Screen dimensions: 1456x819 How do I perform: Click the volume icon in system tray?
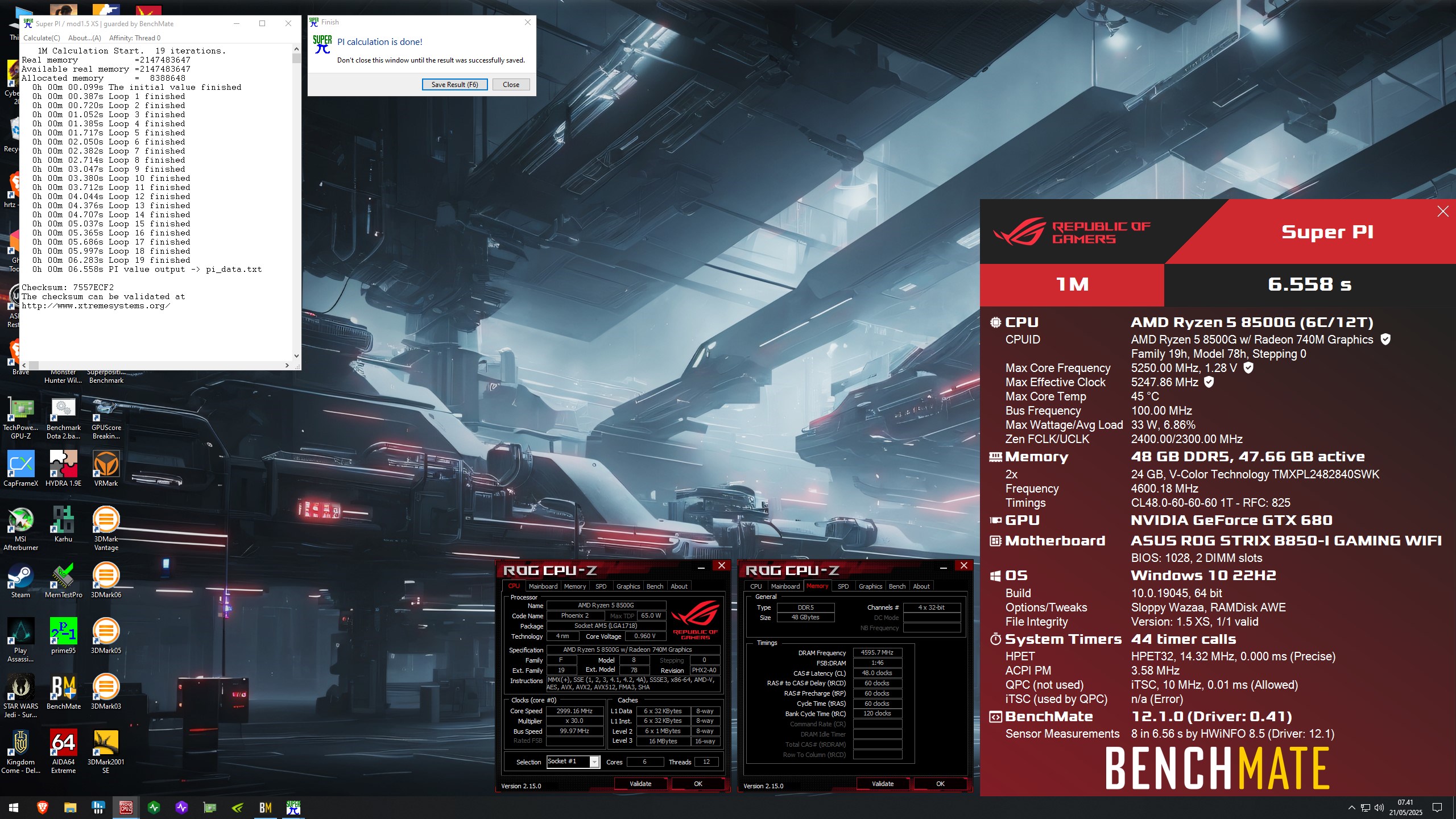[1379, 808]
